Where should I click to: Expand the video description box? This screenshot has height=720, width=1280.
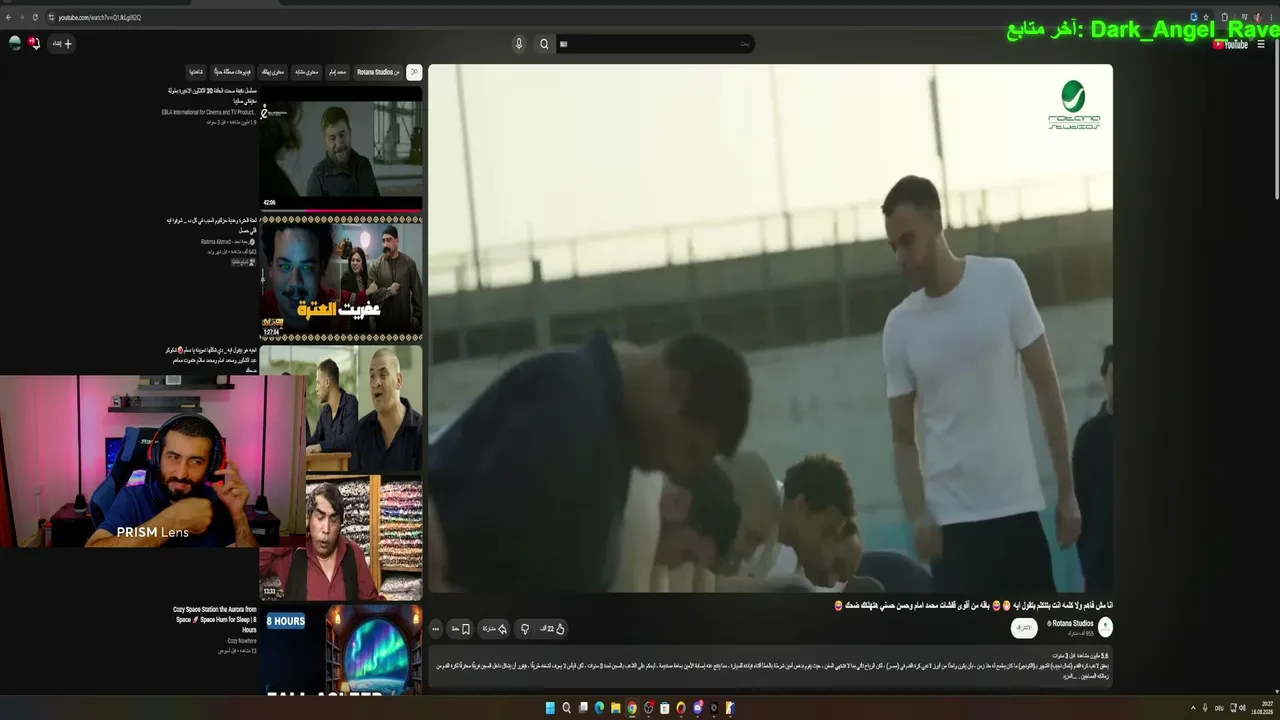pyautogui.click(x=770, y=667)
